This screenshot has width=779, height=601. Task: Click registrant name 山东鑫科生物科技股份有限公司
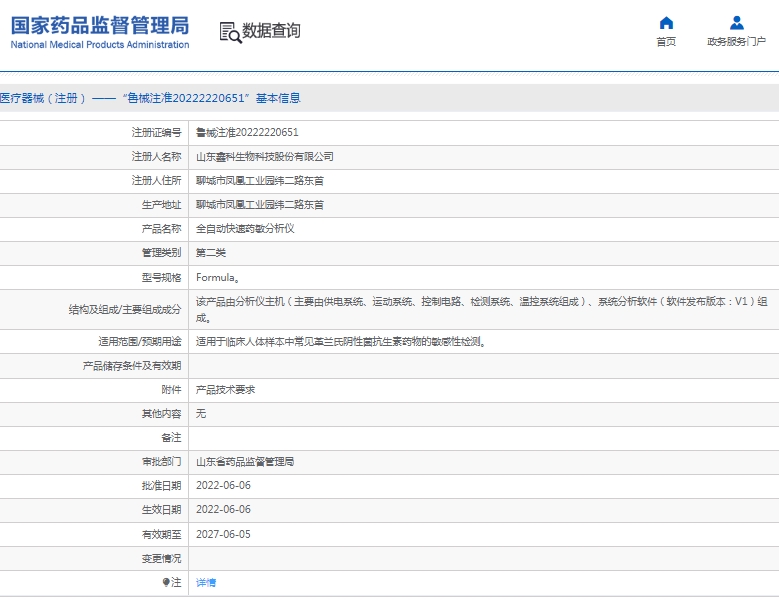coord(264,156)
